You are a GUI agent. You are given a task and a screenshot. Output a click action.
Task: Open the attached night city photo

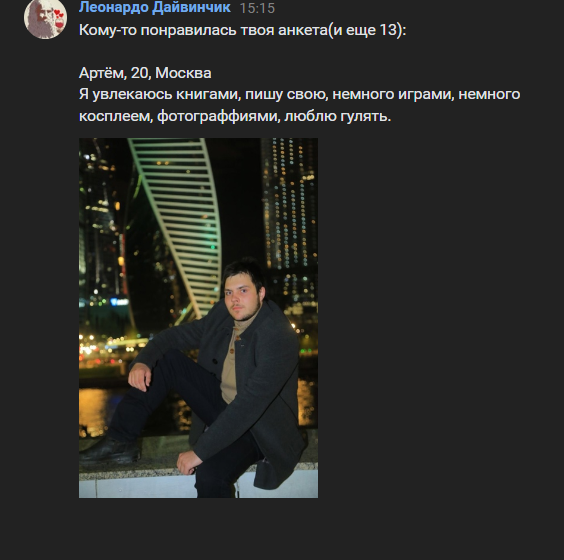(198, 318)
